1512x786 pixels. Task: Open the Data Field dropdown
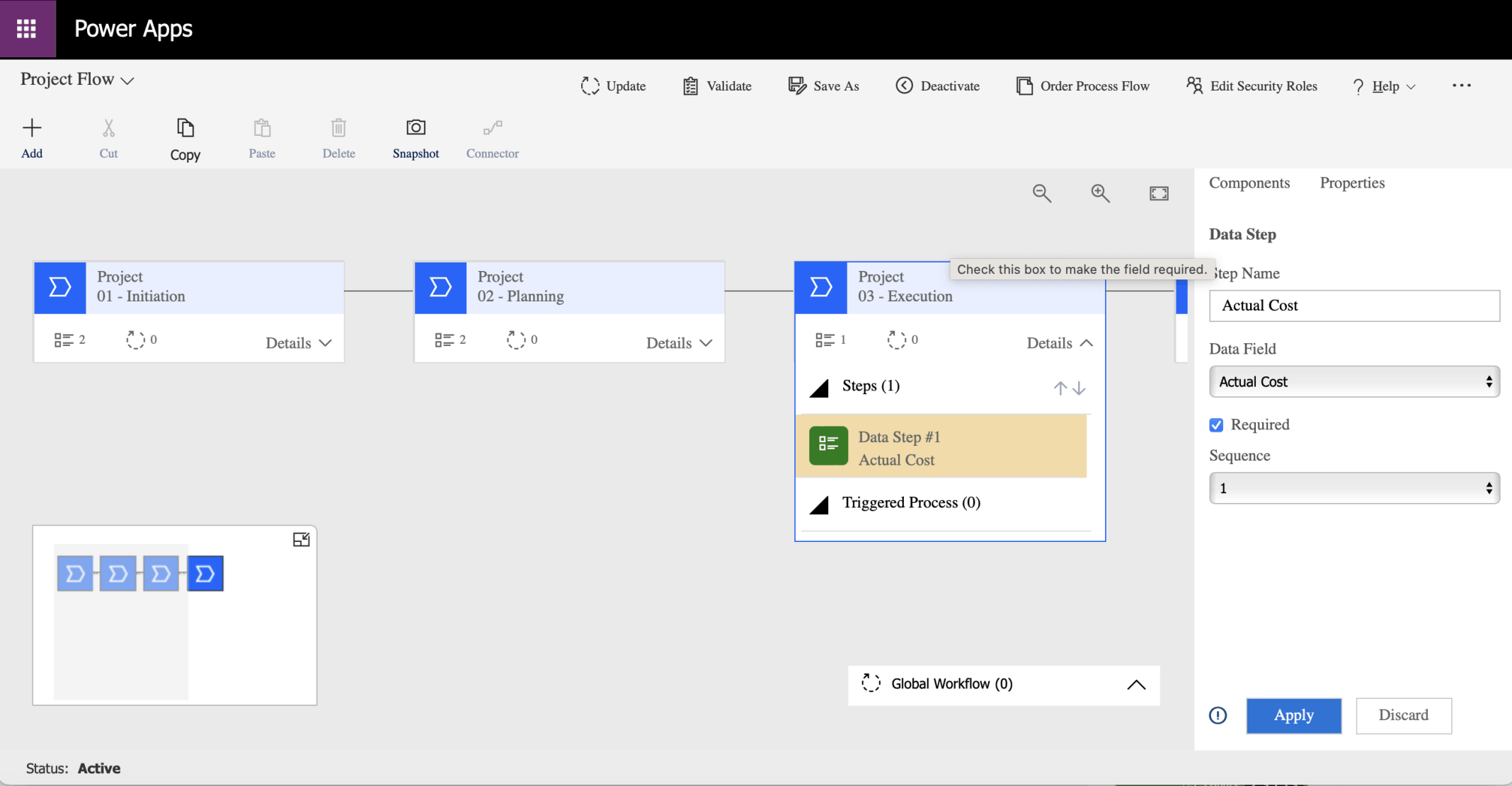click(1353, 382)
